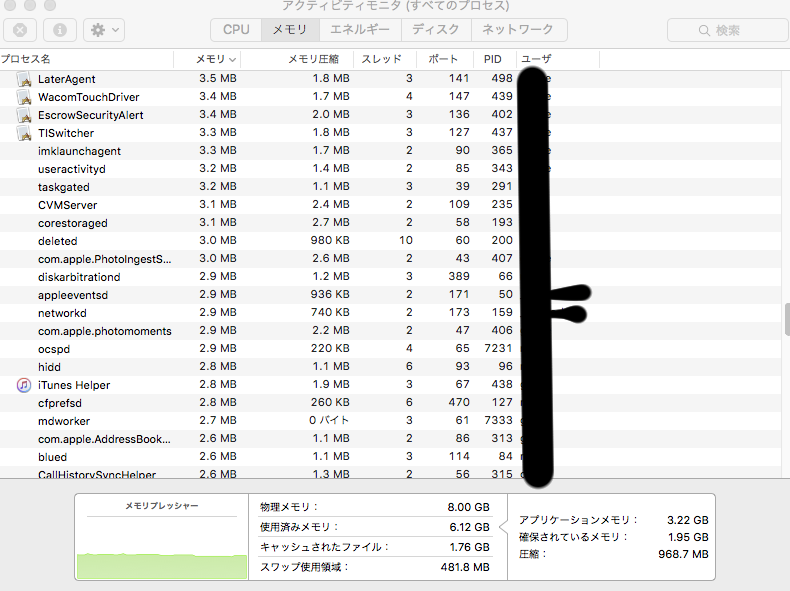
Task: Click the 圧縮 968.7 MB value
Action: 683,554
